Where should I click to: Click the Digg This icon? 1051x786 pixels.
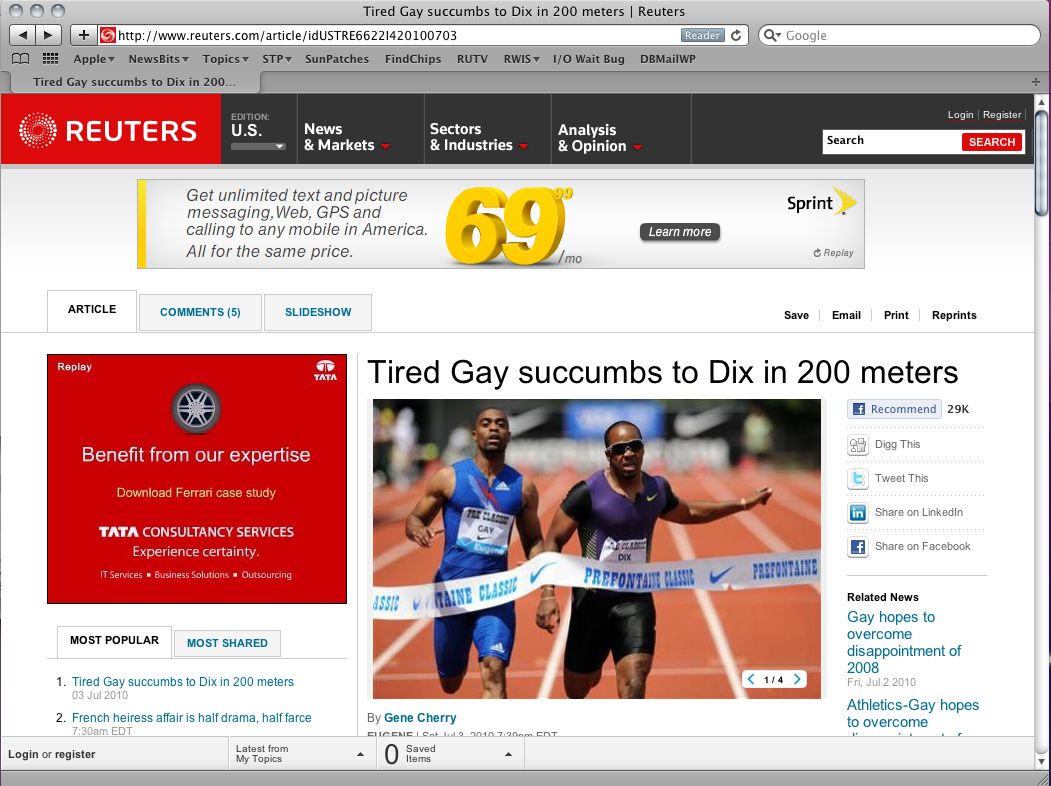(857, 445)
